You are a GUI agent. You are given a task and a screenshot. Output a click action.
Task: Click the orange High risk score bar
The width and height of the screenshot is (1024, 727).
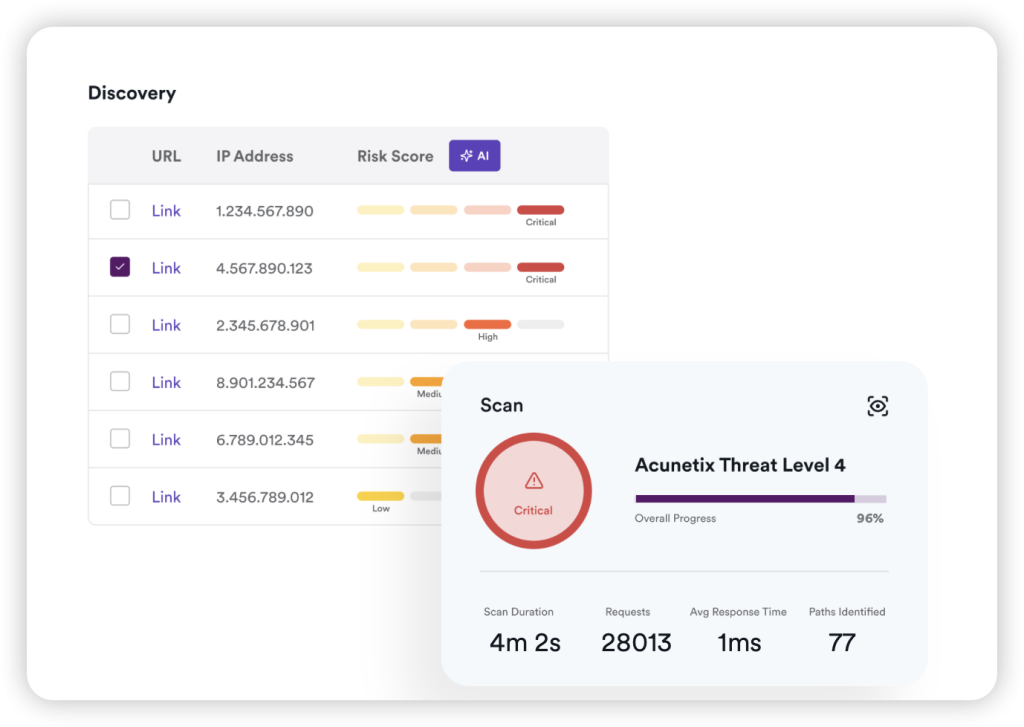[487, 324]
